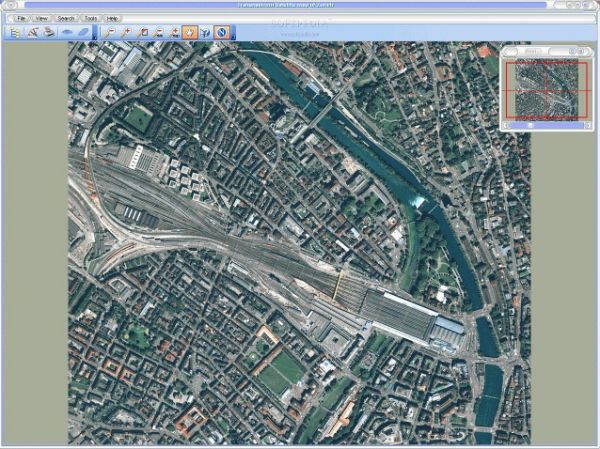600x449 pixels.
Task: Click the overview panel close button
Action: [582, 51]
